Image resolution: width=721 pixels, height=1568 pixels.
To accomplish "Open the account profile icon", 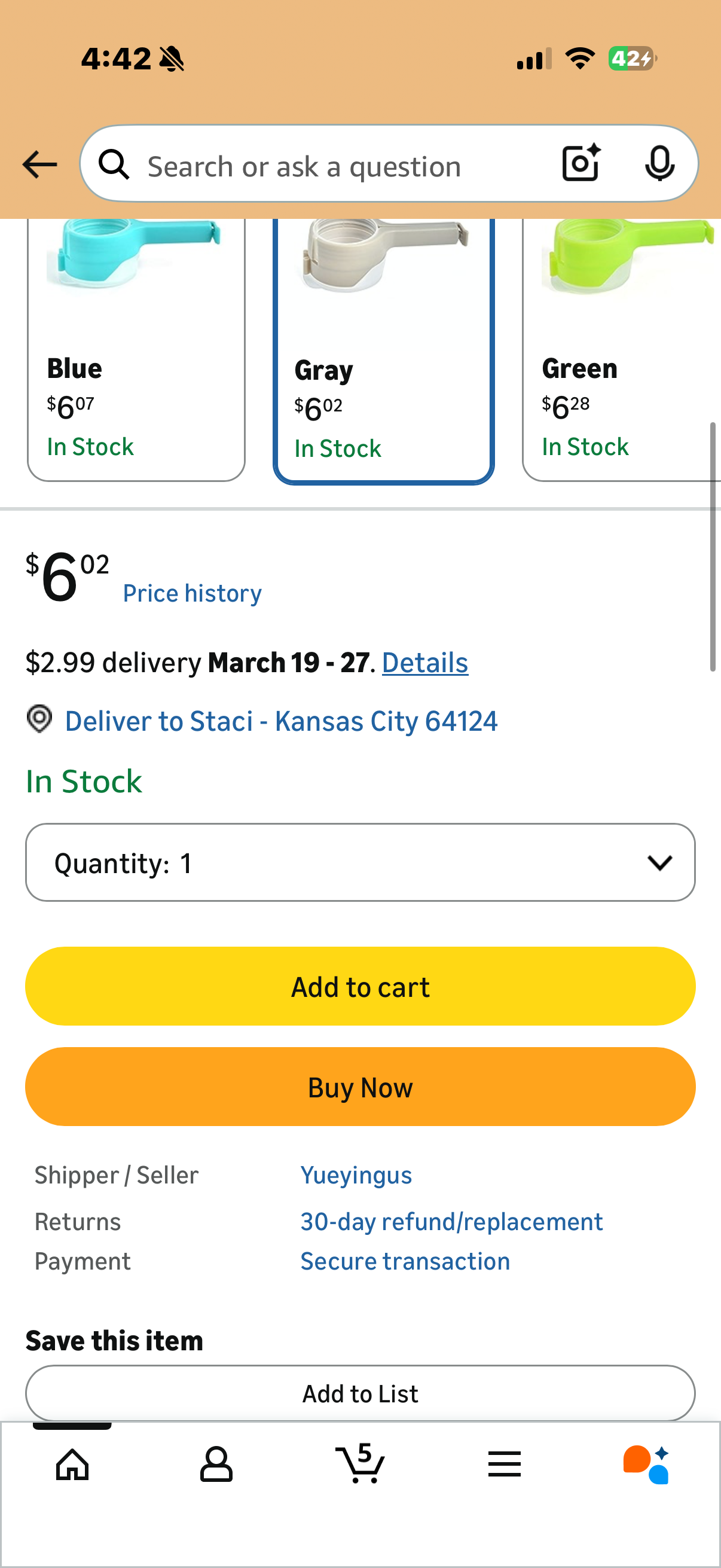I will click(216, 1463).
